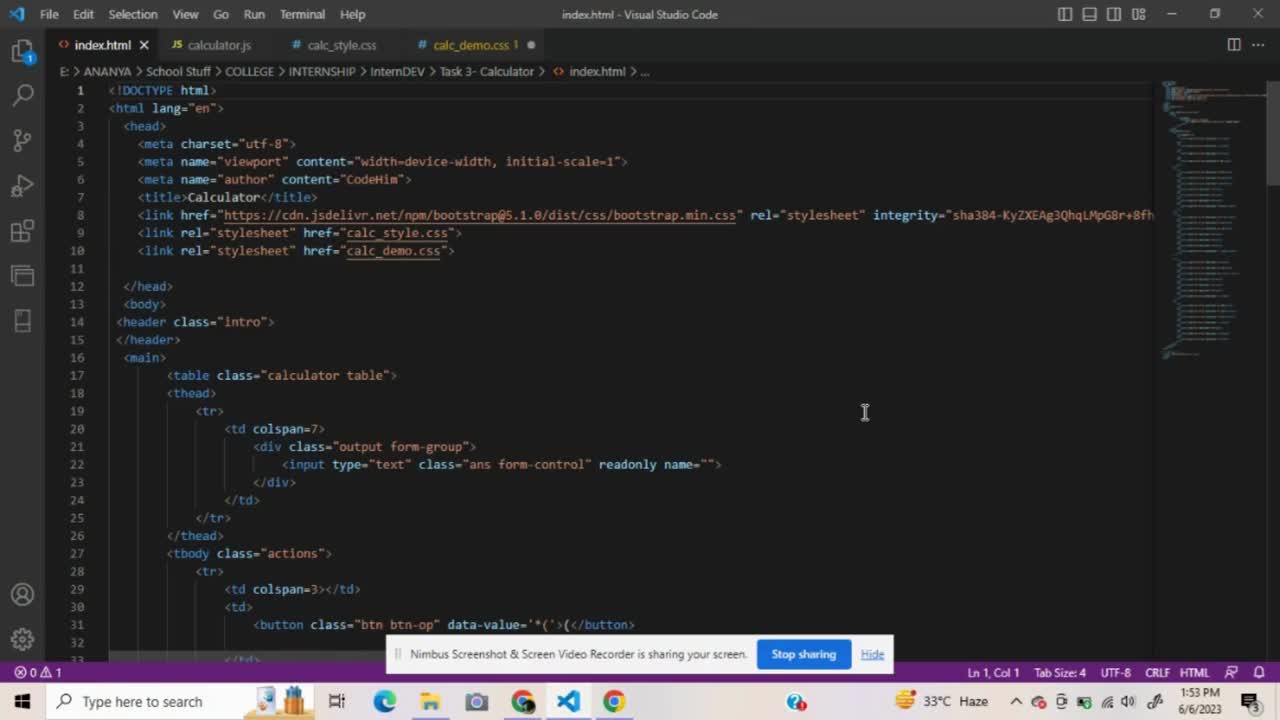Screen dimensions: 1280x720
Task: Show errors and warnings in status bar
Action: [38, 673]
